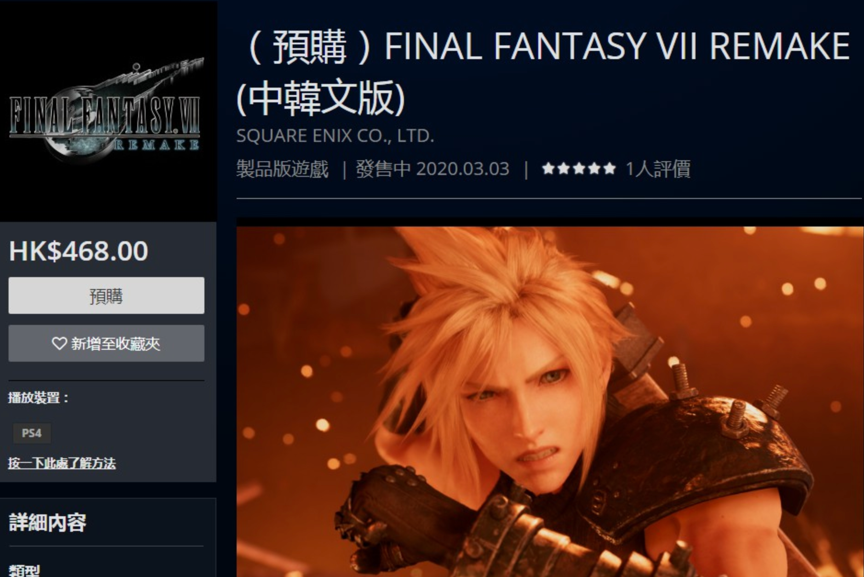
Task: Select the PS4 platform badge
Action: click(x=32, y=433)
